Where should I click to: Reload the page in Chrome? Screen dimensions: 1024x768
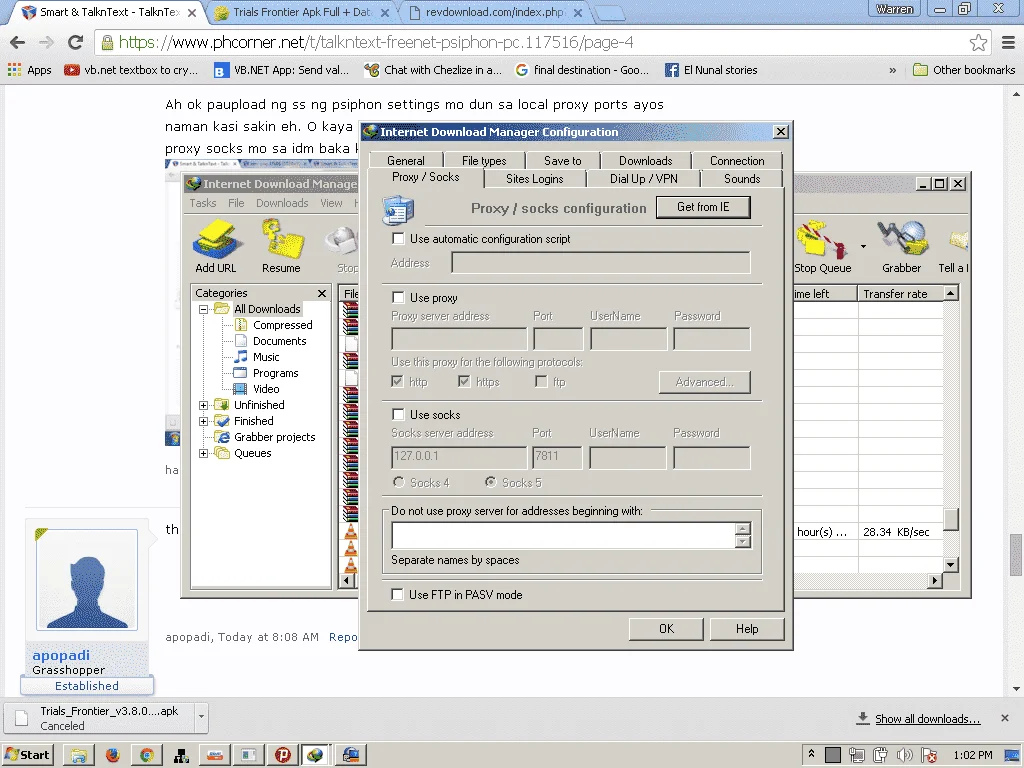coord(75,42)
